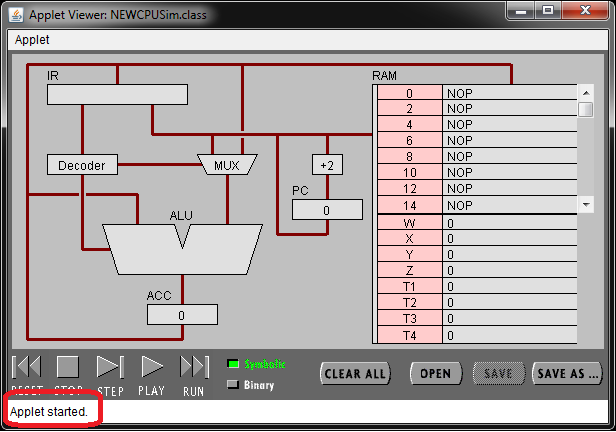The height and width of the screenshot is (432, 616).
Task: Click the Run fast-forward icon
Action: (x=194, y=366)
